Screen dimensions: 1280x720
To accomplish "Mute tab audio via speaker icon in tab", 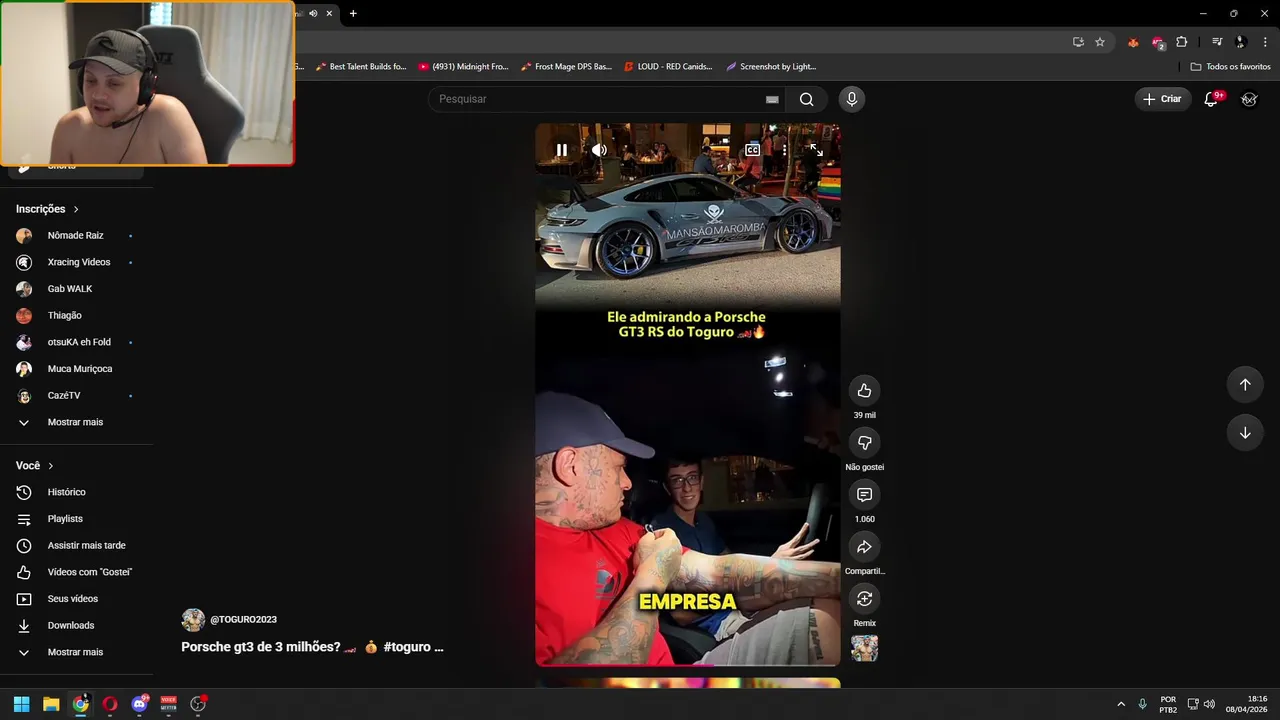I will [313, 14].
